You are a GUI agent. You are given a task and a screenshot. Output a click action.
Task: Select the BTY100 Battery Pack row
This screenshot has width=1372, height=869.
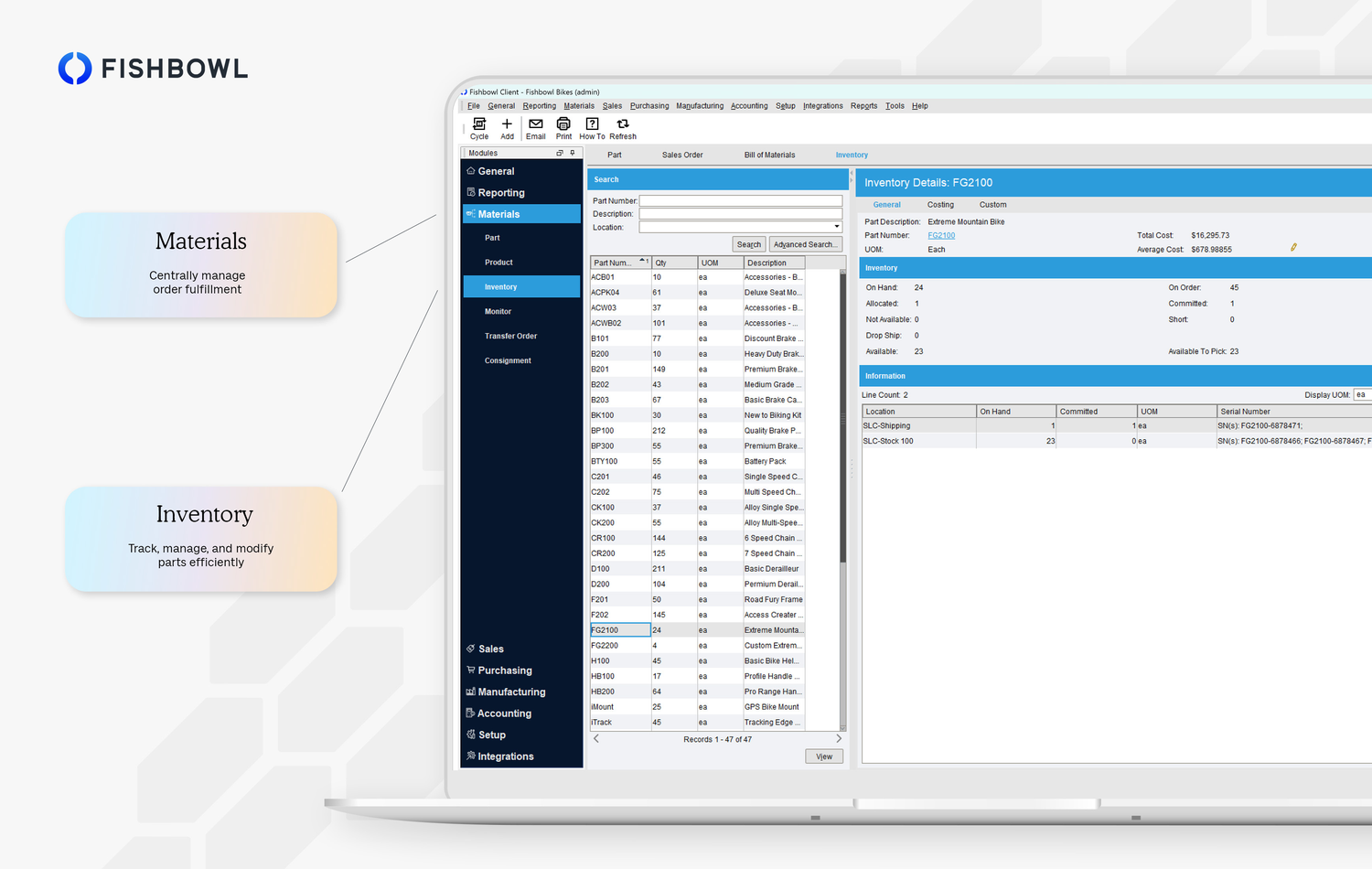pos(697,461)
